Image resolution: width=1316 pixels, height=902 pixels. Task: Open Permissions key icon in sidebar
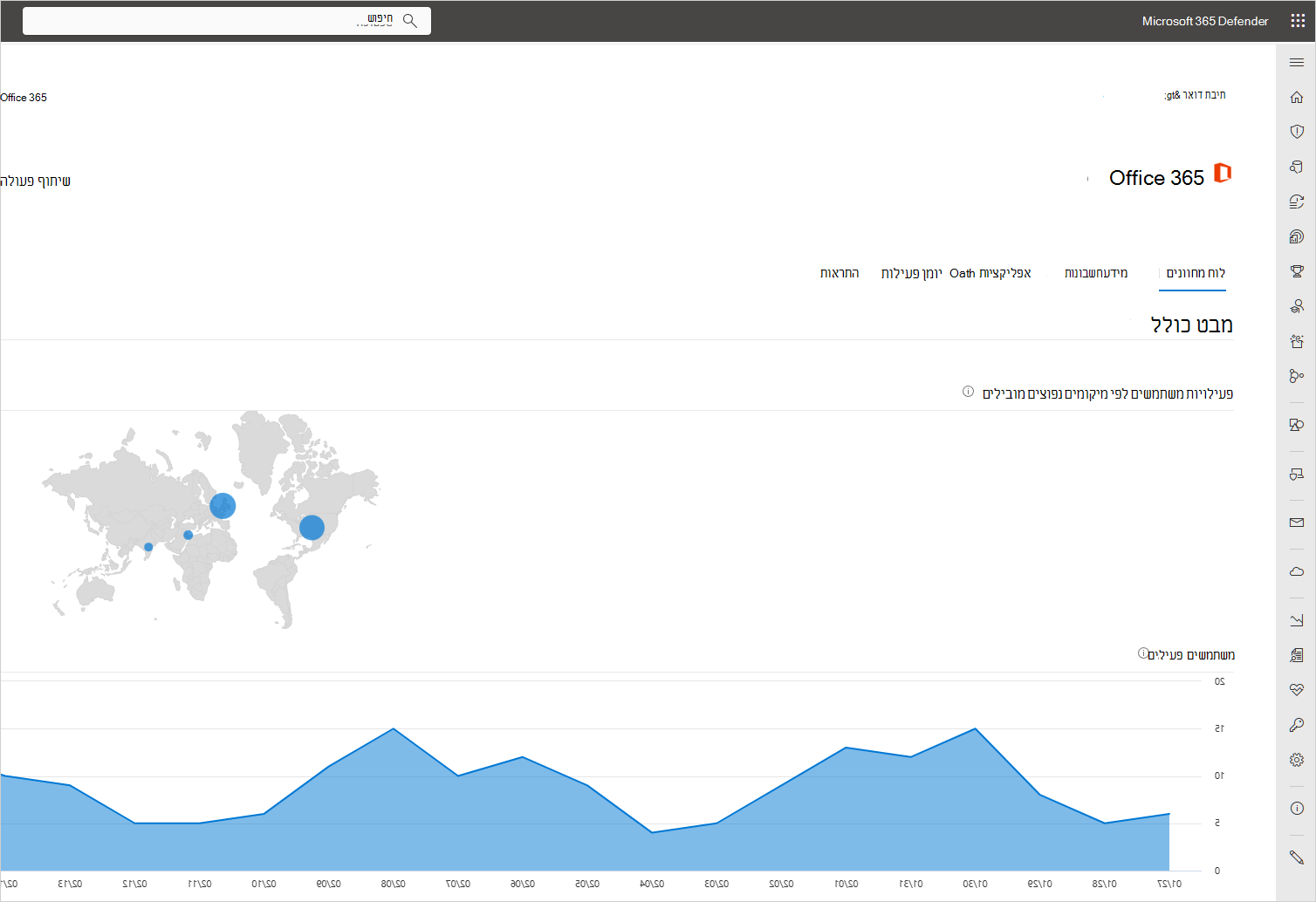click(1297, 725)
